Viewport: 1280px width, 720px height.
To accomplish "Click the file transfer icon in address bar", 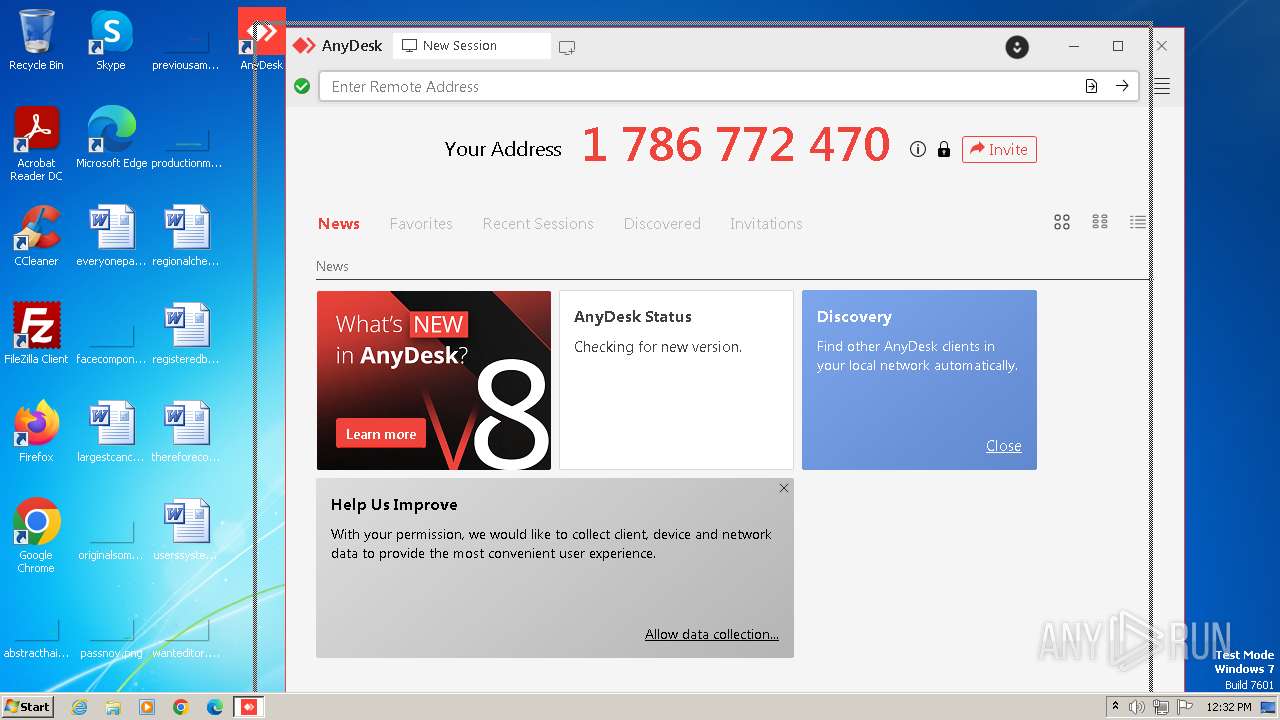I will (x=1091, y=87).
